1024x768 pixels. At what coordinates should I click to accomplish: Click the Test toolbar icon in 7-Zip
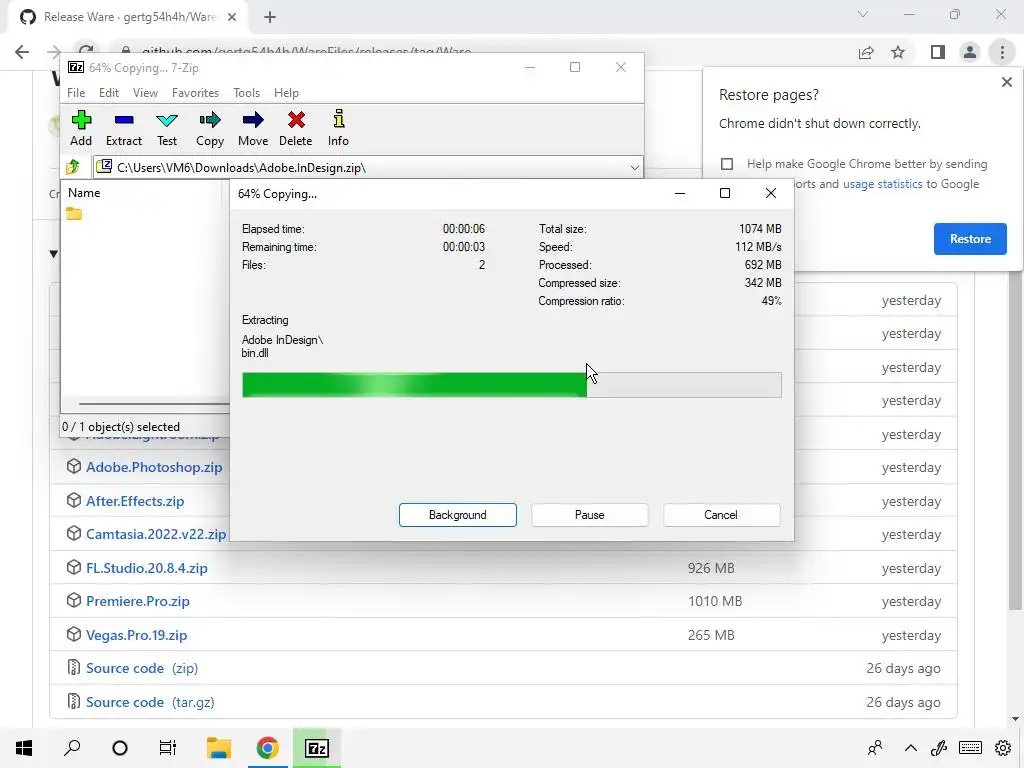(x=167, y=128)
